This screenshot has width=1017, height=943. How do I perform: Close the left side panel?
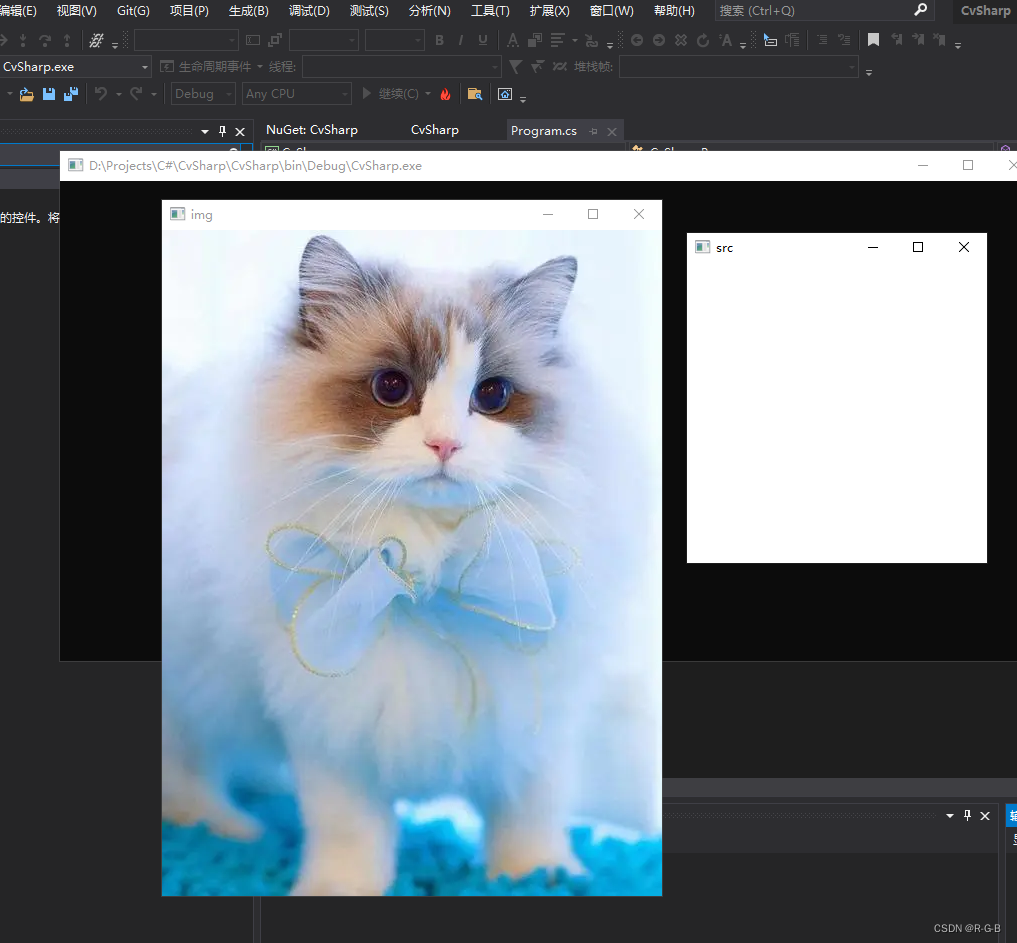pos(240,132)
